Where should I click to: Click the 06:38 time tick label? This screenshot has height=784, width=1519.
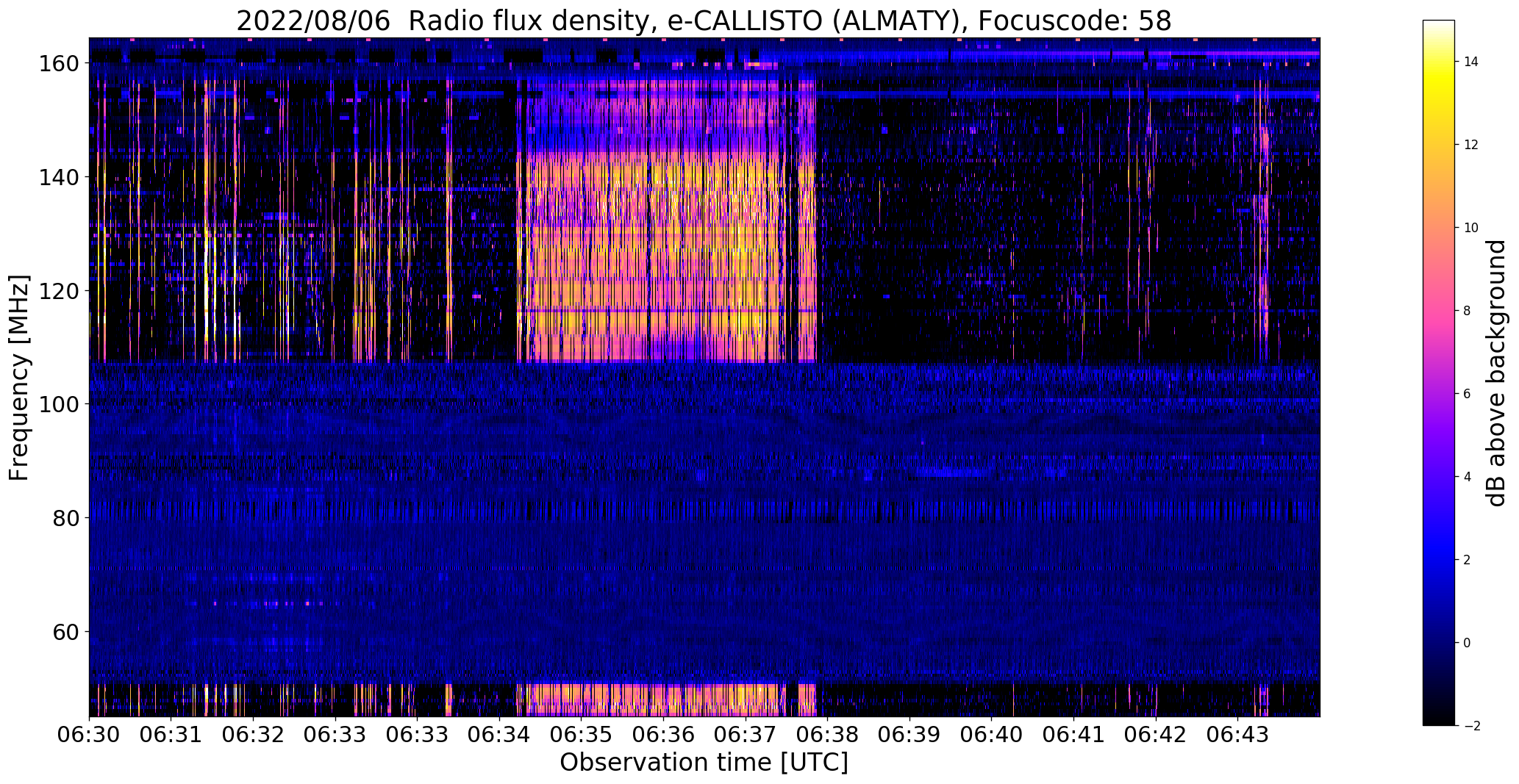click(x=828, y=735)
